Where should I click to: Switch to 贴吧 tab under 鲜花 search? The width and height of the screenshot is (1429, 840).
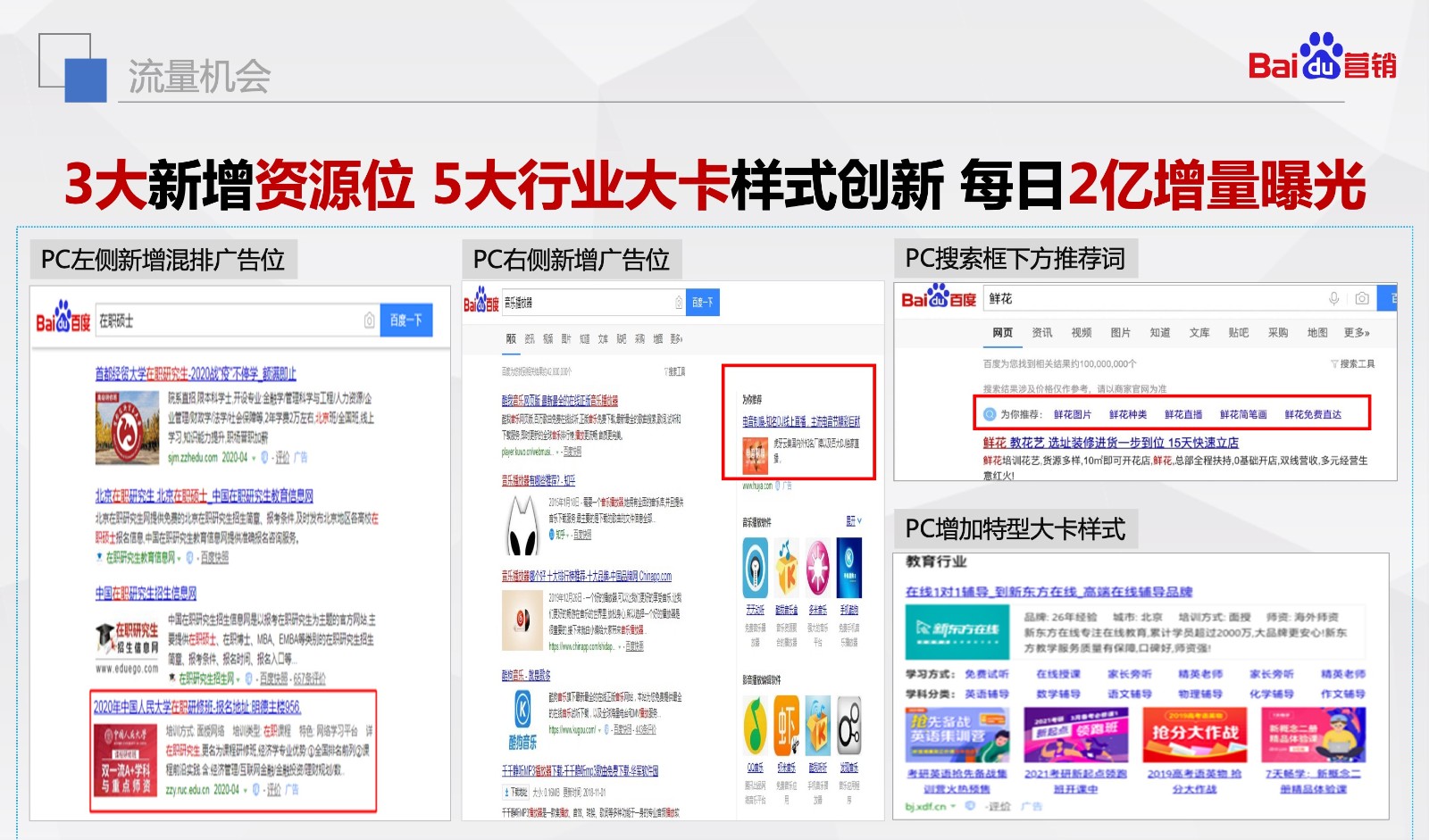1239,332
